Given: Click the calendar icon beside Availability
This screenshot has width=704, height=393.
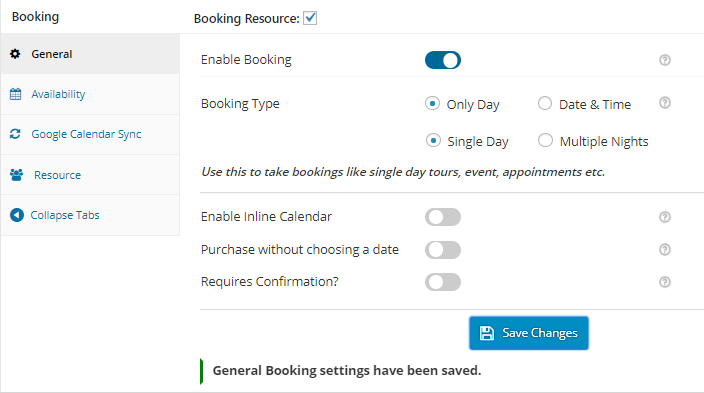Looking at the screenshot, I should 16,94.
